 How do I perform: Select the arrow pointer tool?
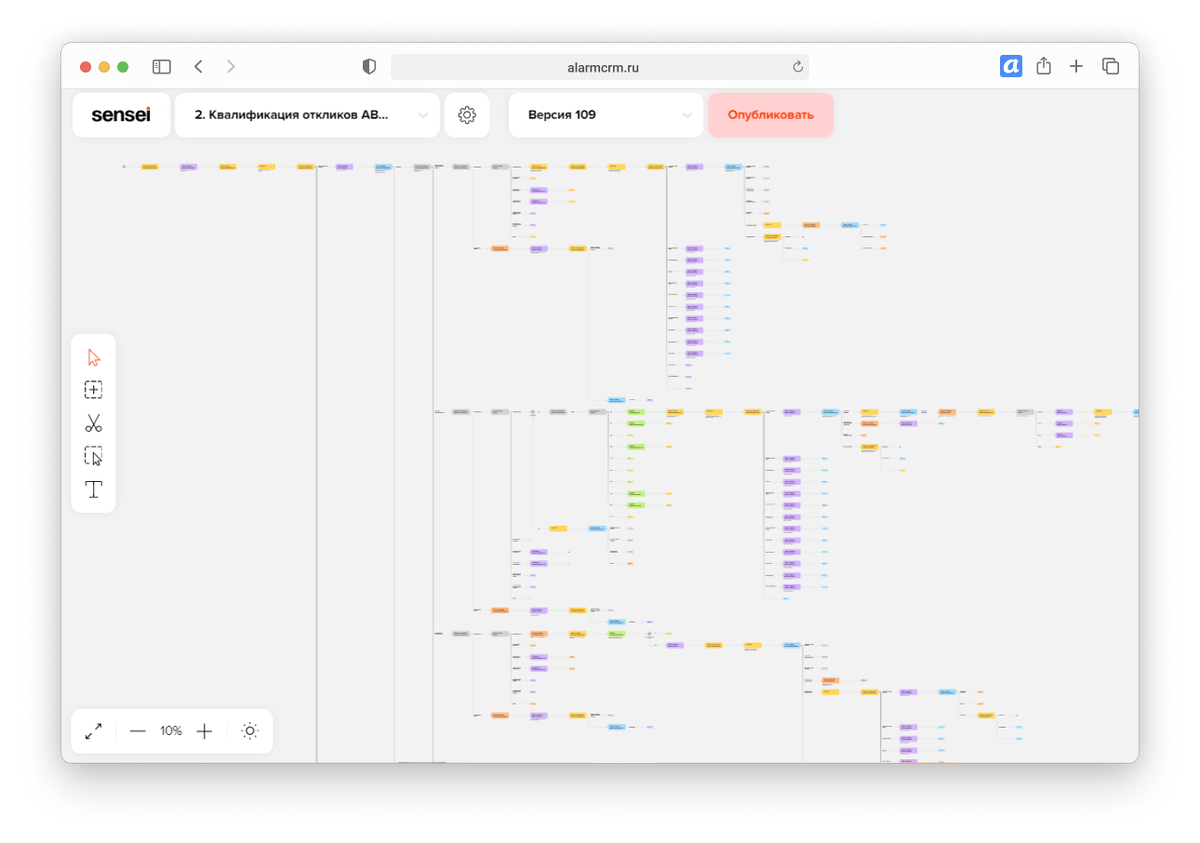(x=93, y=358)
